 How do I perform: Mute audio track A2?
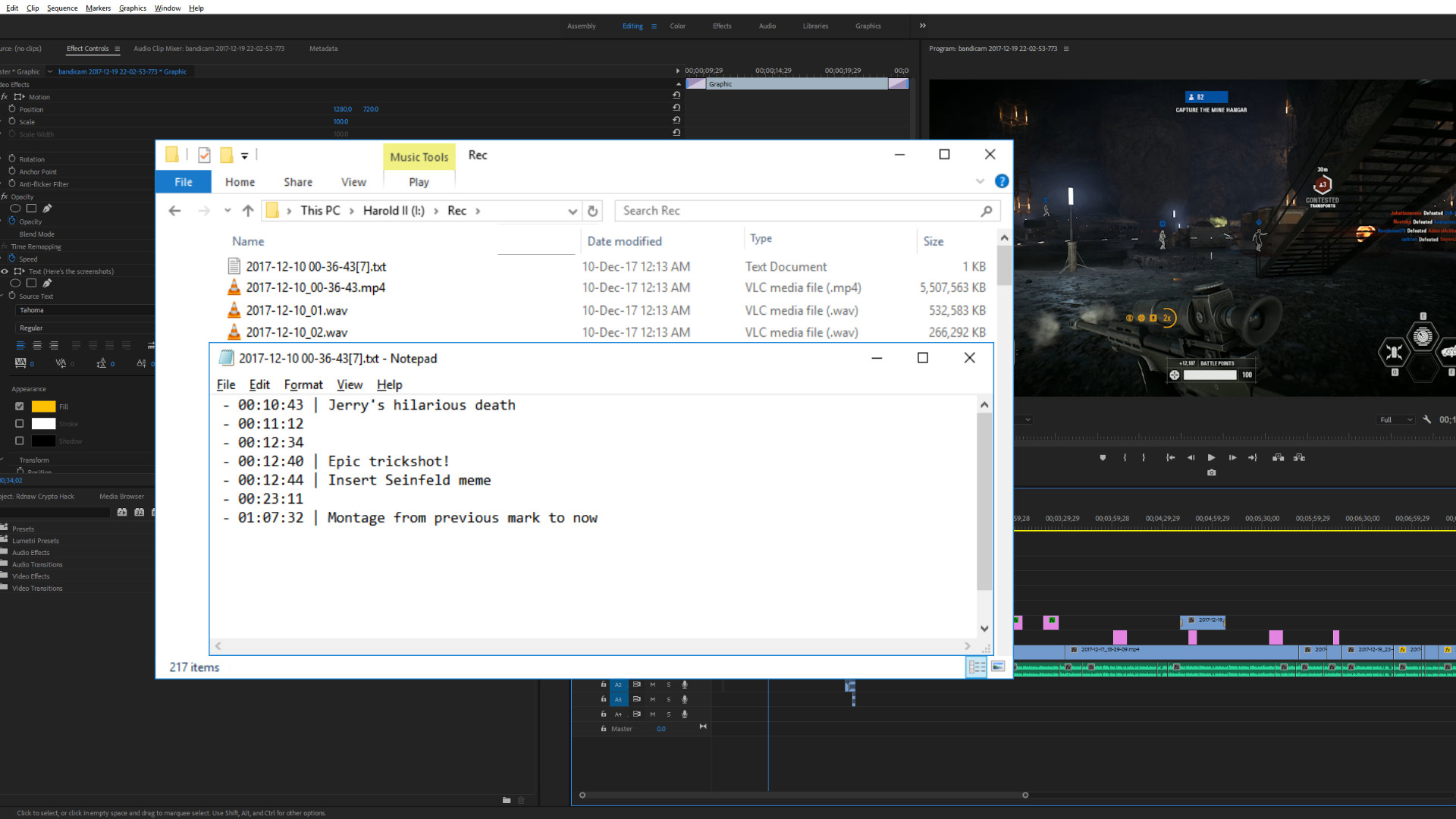[653, 685]
